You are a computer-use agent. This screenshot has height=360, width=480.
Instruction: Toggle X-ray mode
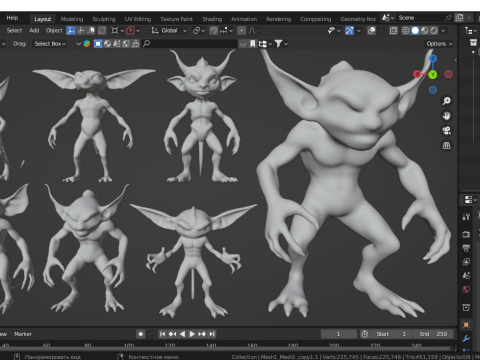tap(393, 31)
